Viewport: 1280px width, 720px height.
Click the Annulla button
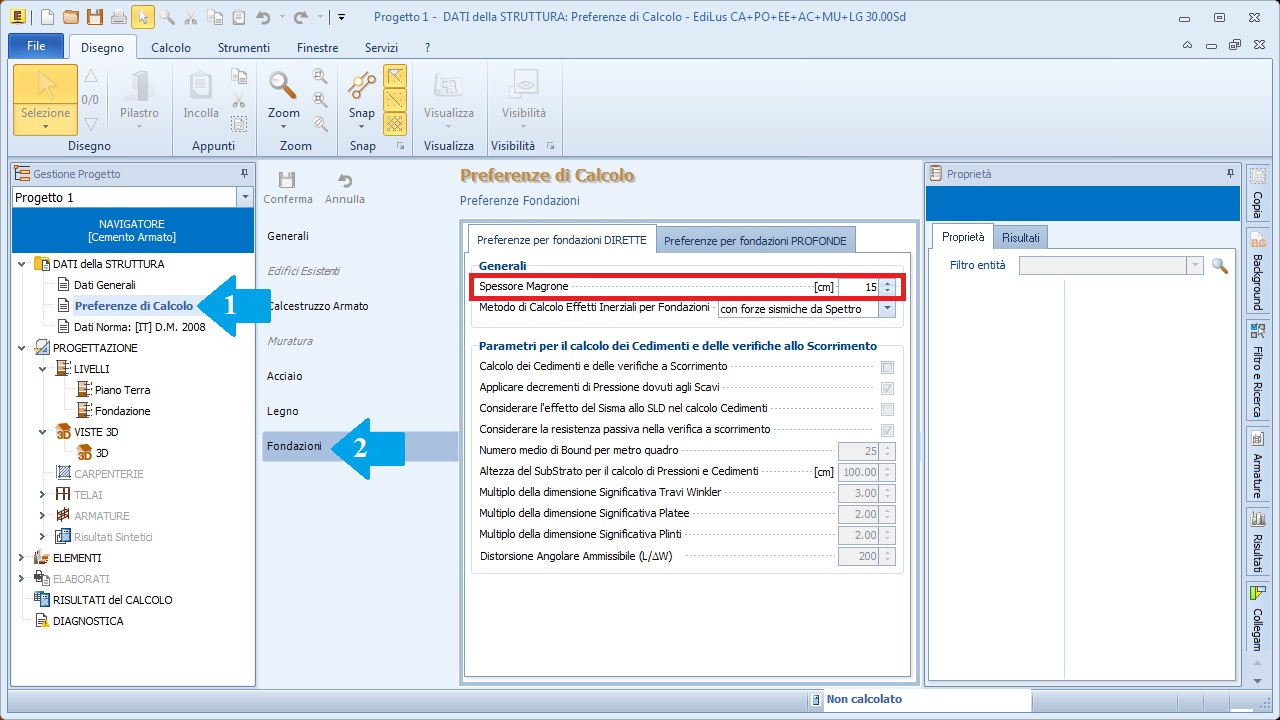click(x=345, y=187)
